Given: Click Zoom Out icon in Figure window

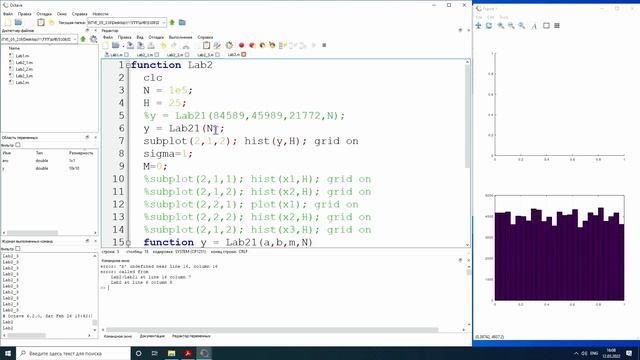Looking at the screenshot, I should coord(511,26).
